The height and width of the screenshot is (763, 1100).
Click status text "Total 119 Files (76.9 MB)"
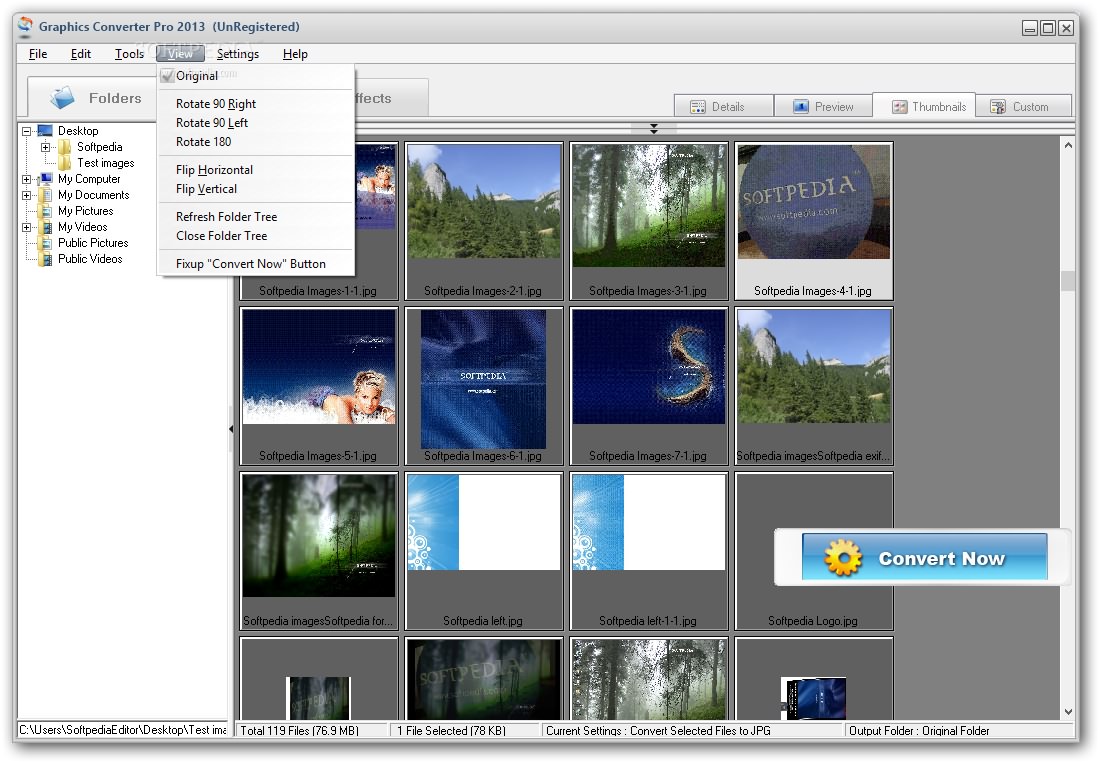[x=300, y=730]
